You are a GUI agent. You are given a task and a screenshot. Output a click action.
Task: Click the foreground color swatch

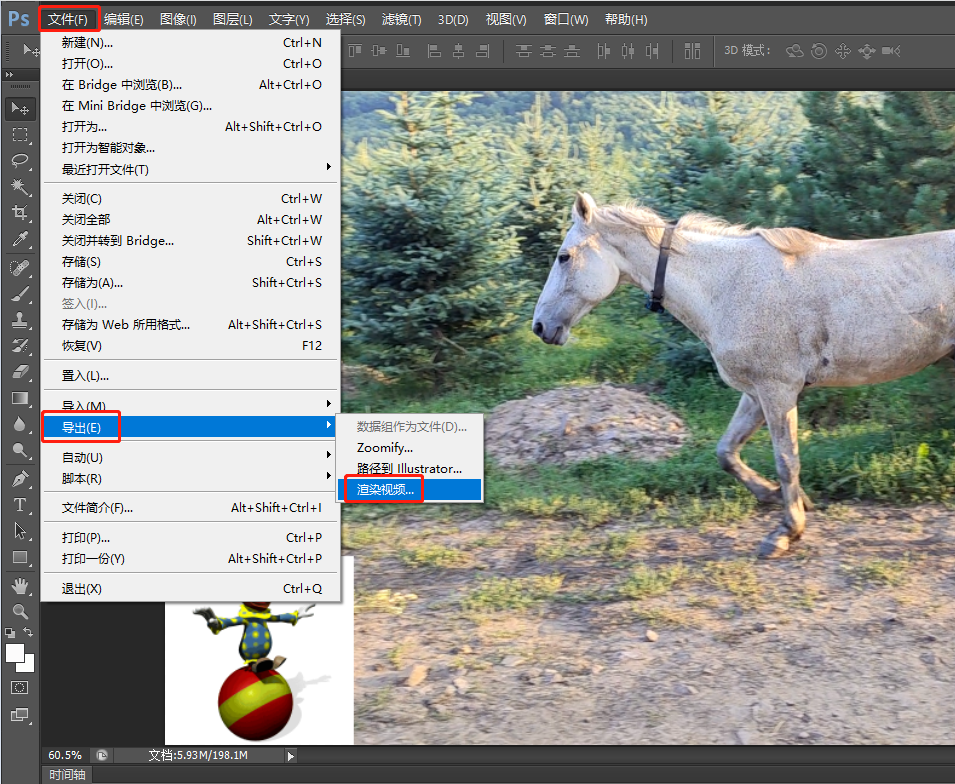coord(15,653)
